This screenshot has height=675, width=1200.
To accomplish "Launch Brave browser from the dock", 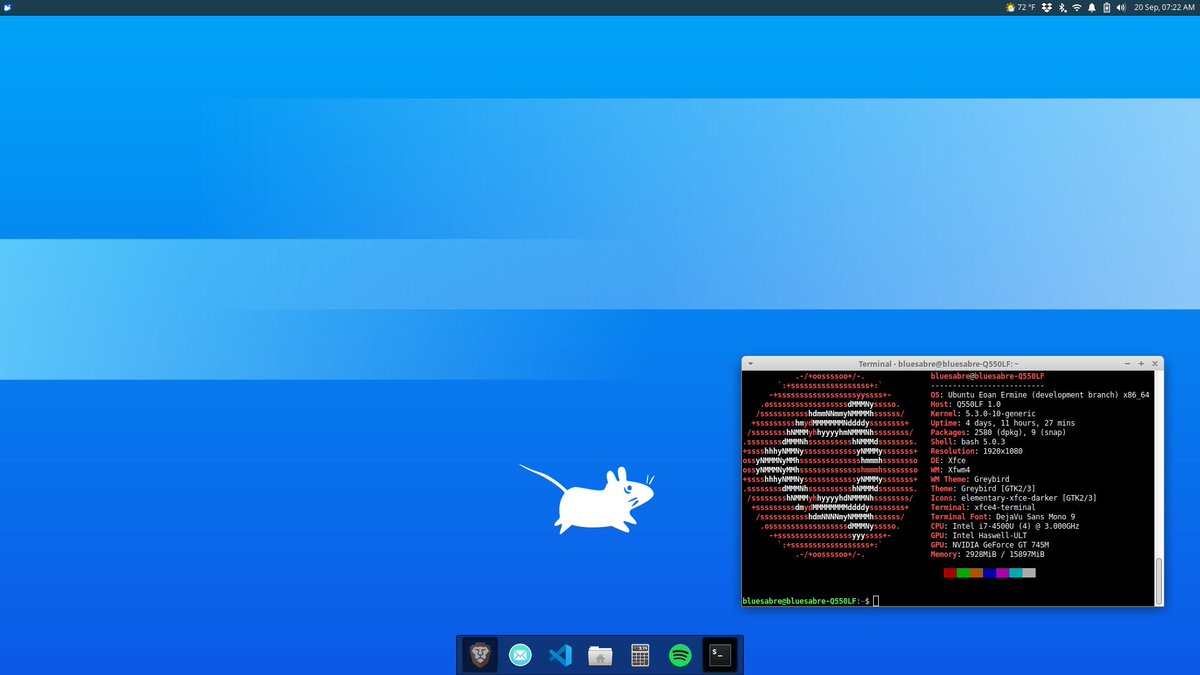I will pos(479,655).
